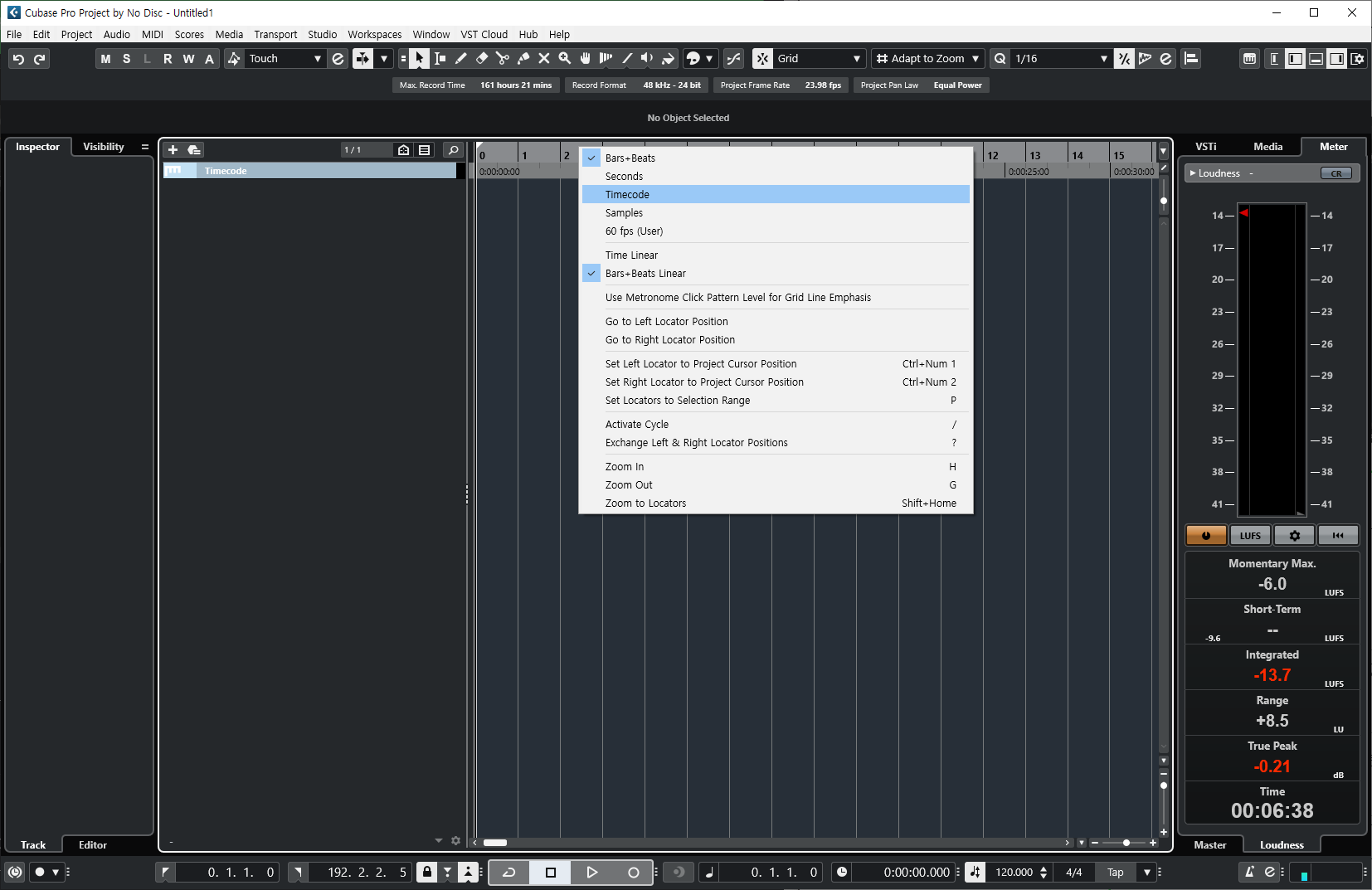Viewport: 1372px width, 890px height.
Task: Toggle Mute (M) state button
Action: point(105,59)
